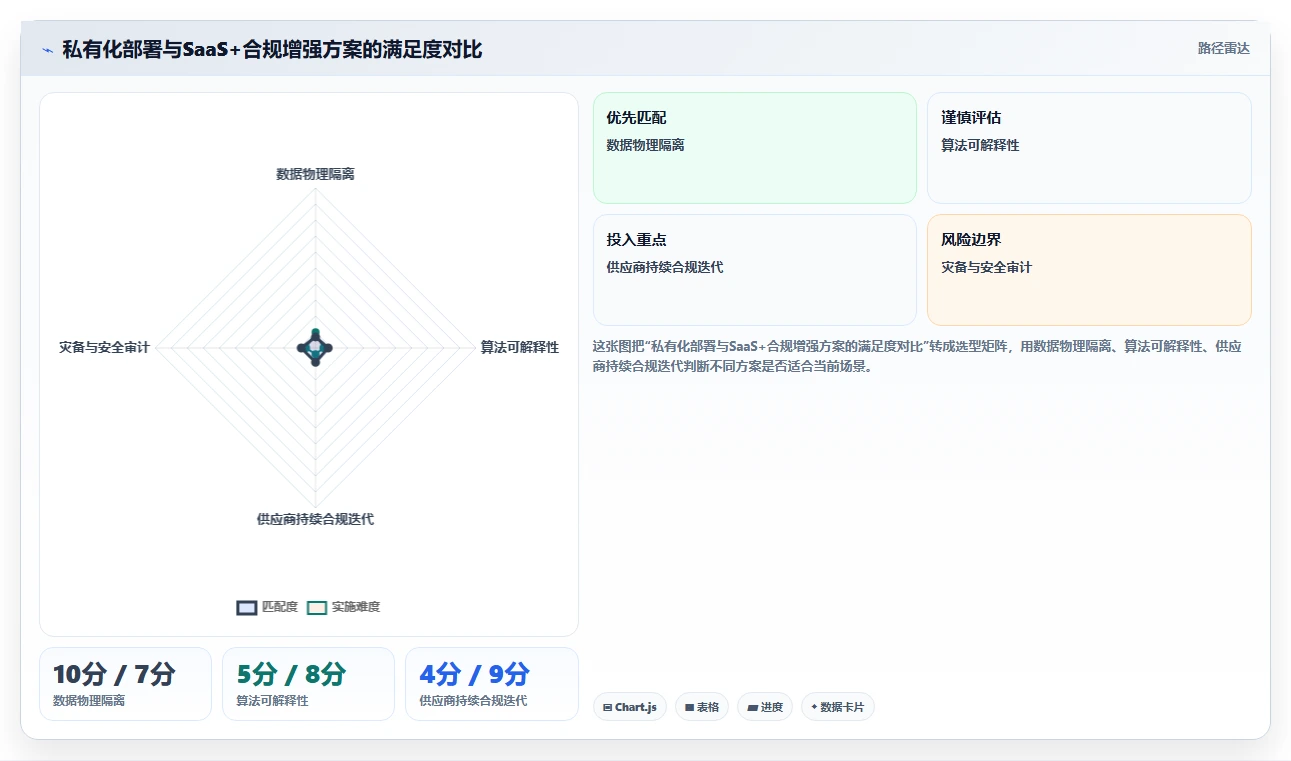Click the 供应商持续合规迭代 radar axis label
This screenshot has width=1291, height=761.
click(315, 519)
